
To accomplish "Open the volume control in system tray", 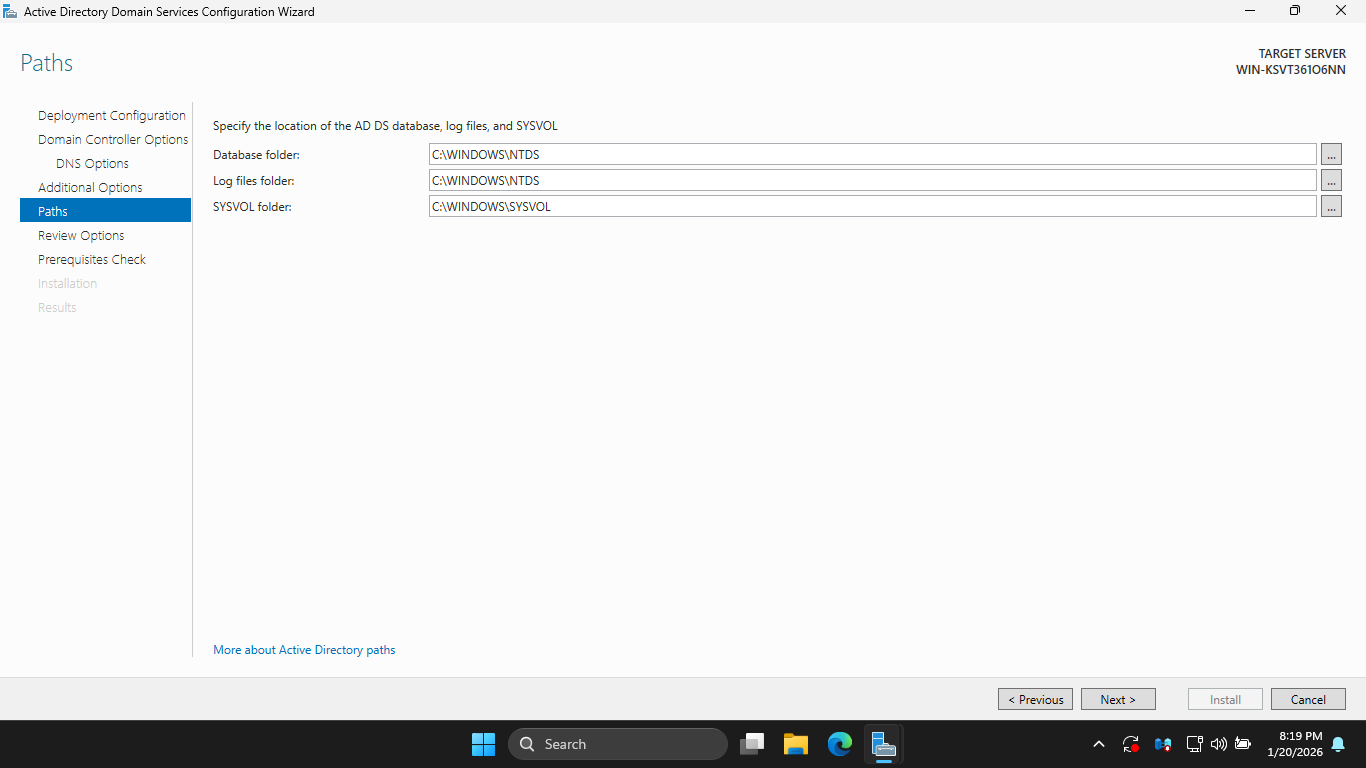I will click(1218, 744).
